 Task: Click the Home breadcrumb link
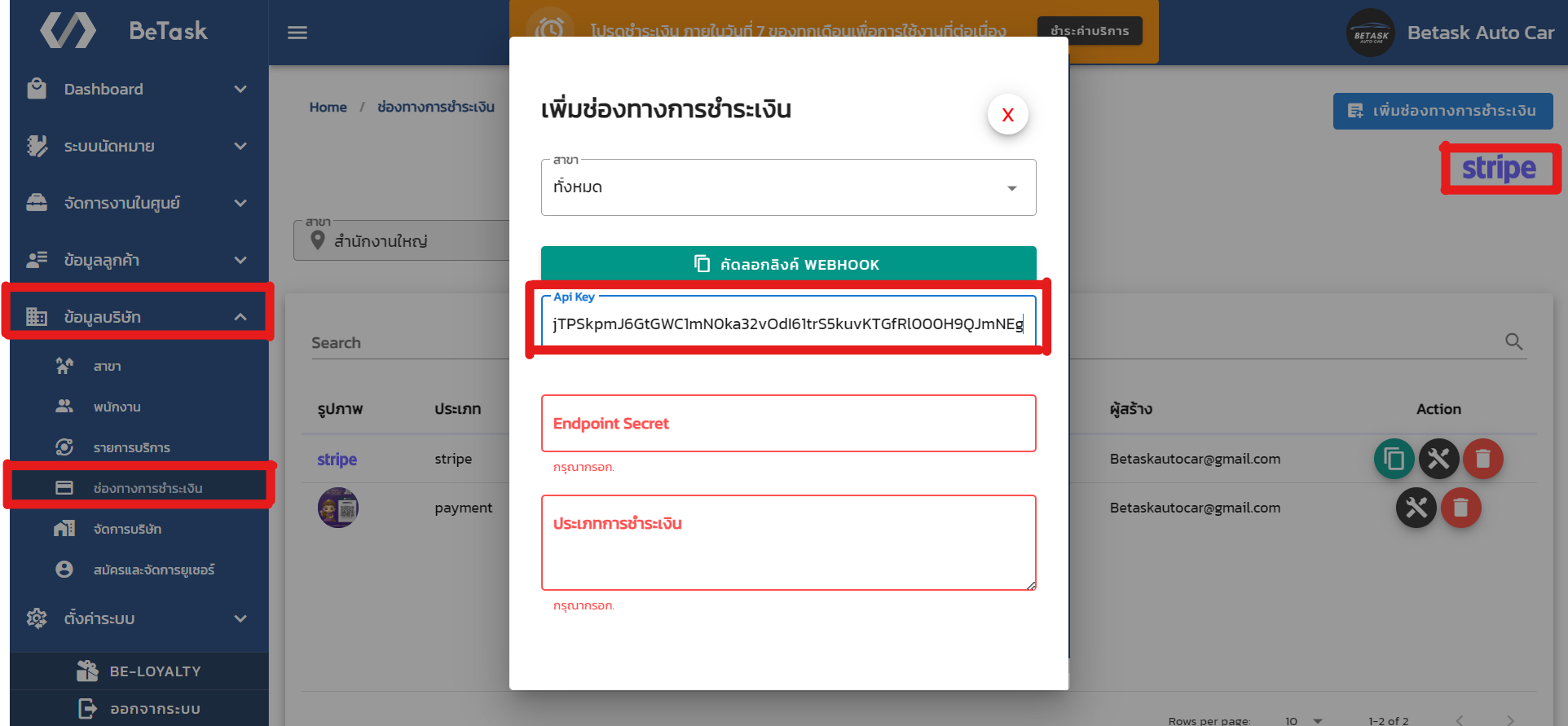[328, 107]
